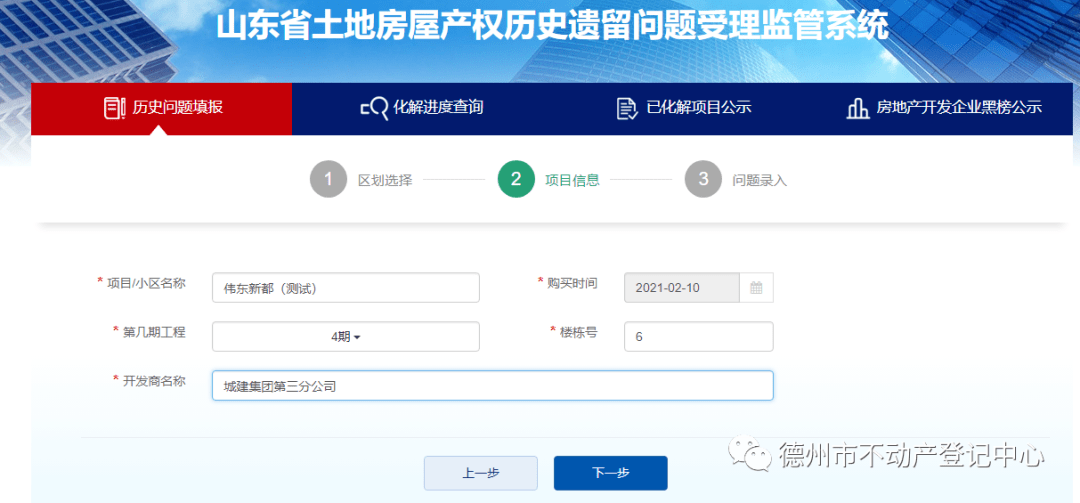Click the 开发商名称 label
This screenshot has width=1080, height=503.
[x=154, y=381]
